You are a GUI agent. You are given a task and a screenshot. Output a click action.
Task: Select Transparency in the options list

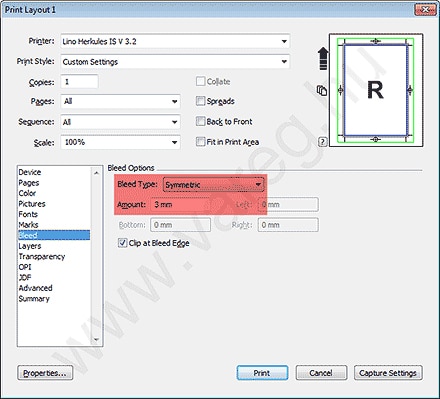[x=54, y=256]
